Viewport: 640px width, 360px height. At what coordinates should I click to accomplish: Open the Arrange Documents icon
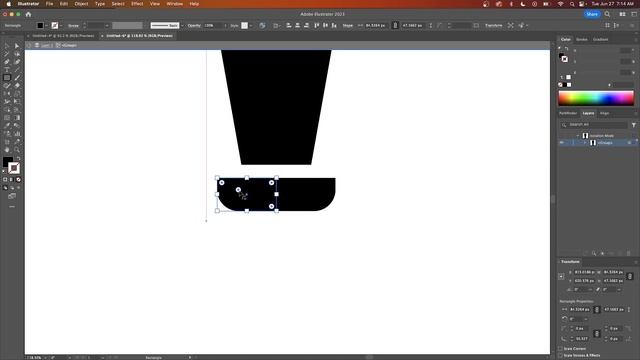point(622,14)
